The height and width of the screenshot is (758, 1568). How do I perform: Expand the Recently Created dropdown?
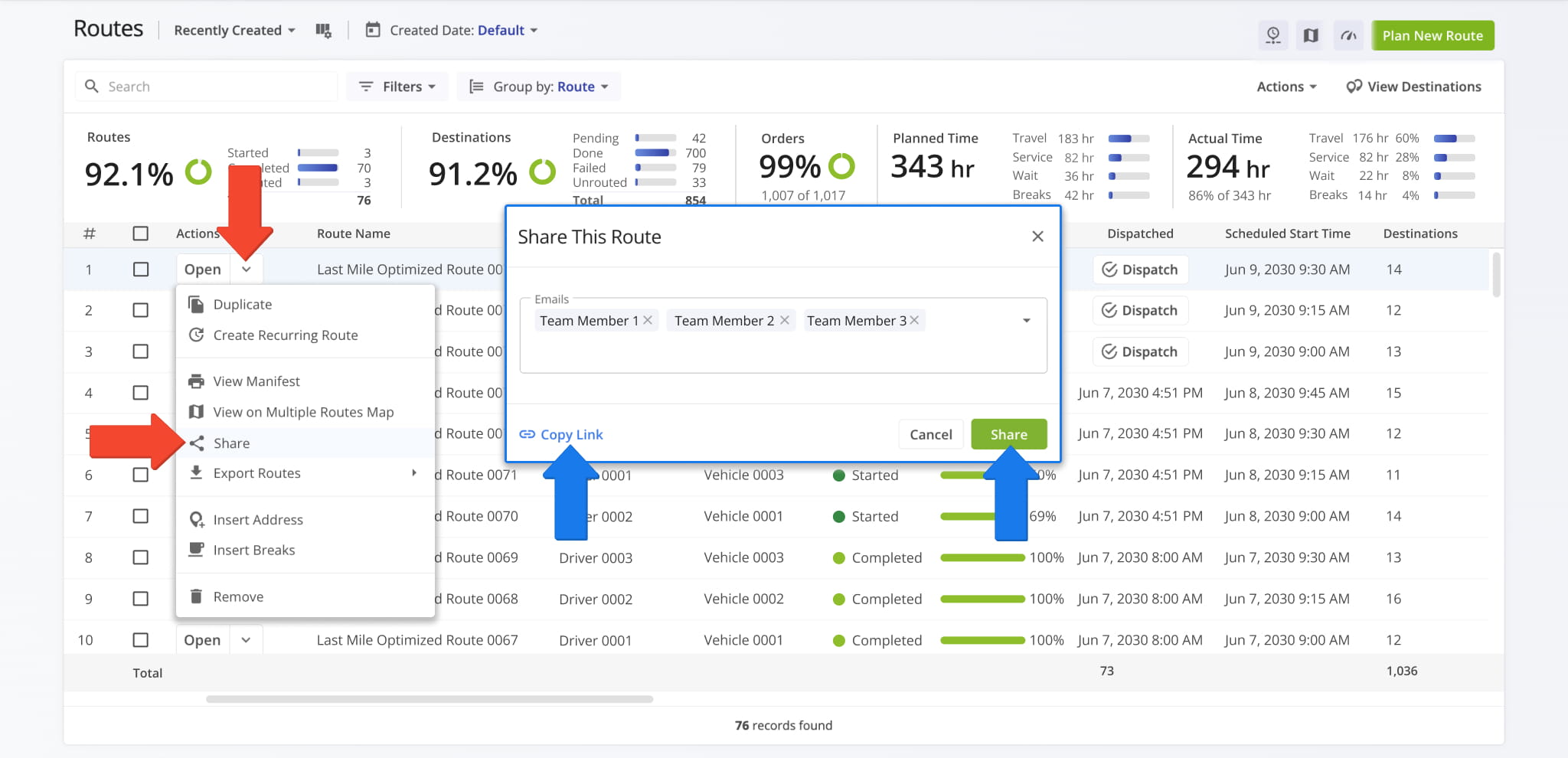[234, 30]
